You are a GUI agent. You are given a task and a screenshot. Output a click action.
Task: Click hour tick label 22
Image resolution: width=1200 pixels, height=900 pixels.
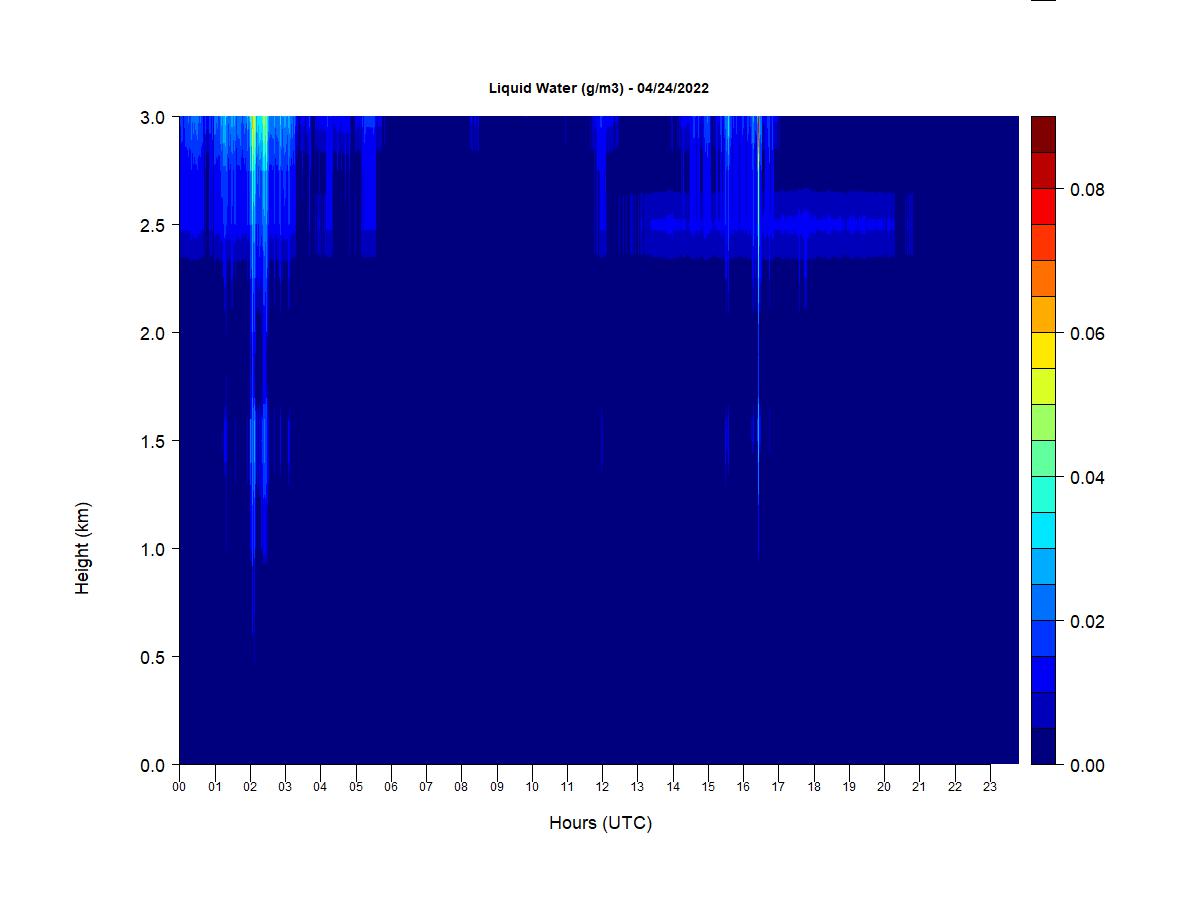955,787
